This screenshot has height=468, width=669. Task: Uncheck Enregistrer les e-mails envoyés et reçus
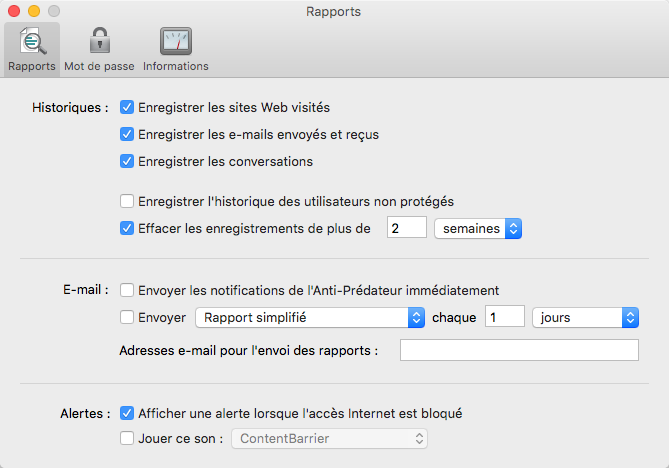[127, 134]
